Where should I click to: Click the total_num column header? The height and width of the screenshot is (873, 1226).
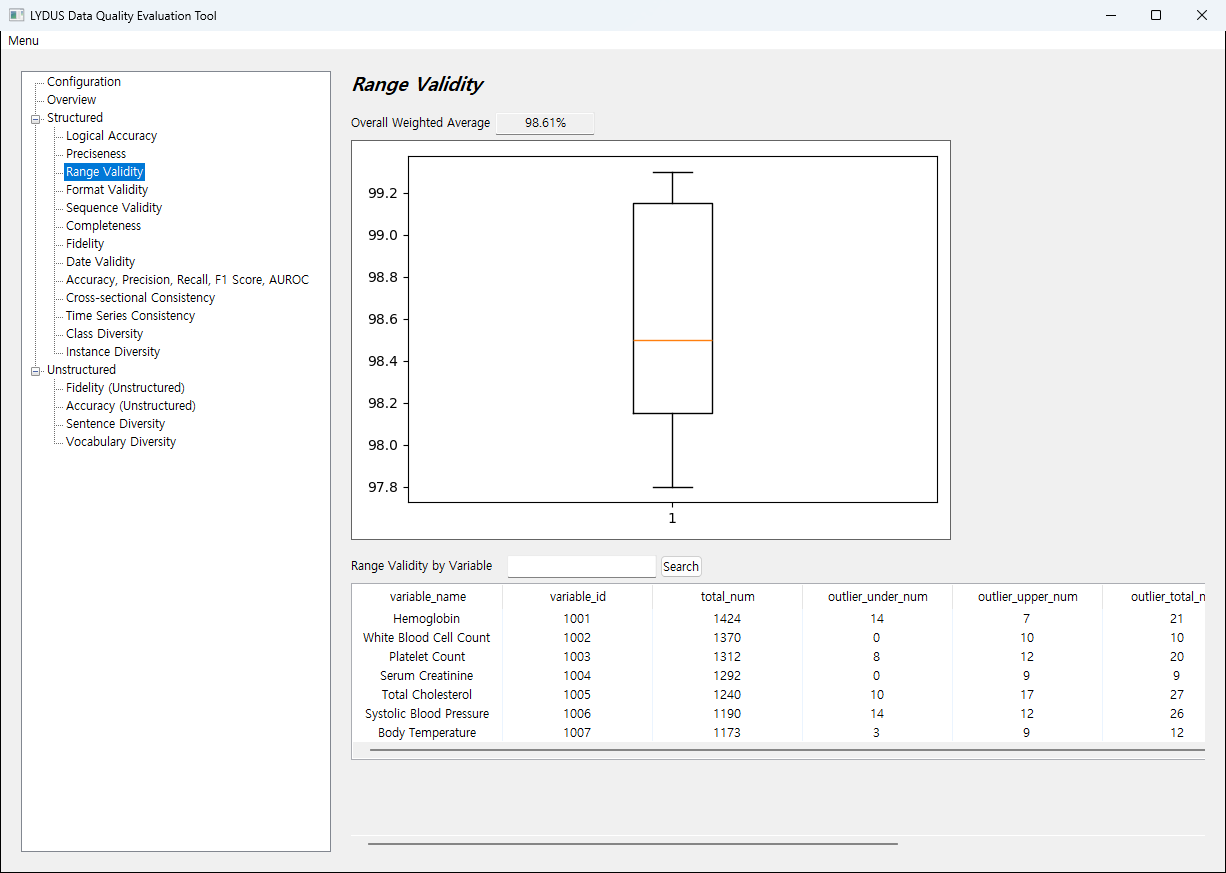click(728, 597)
